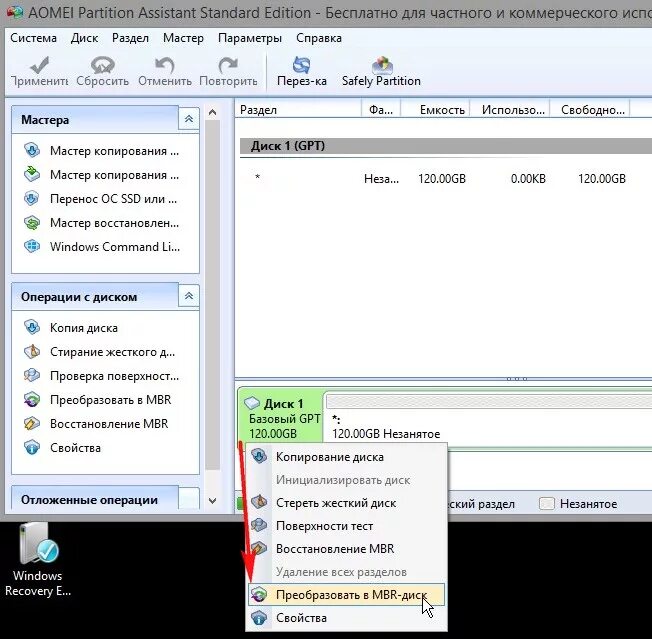The image size is (652, 639).
Task: Click the Копирование диска context menu icon
Action: pos(259,456)
